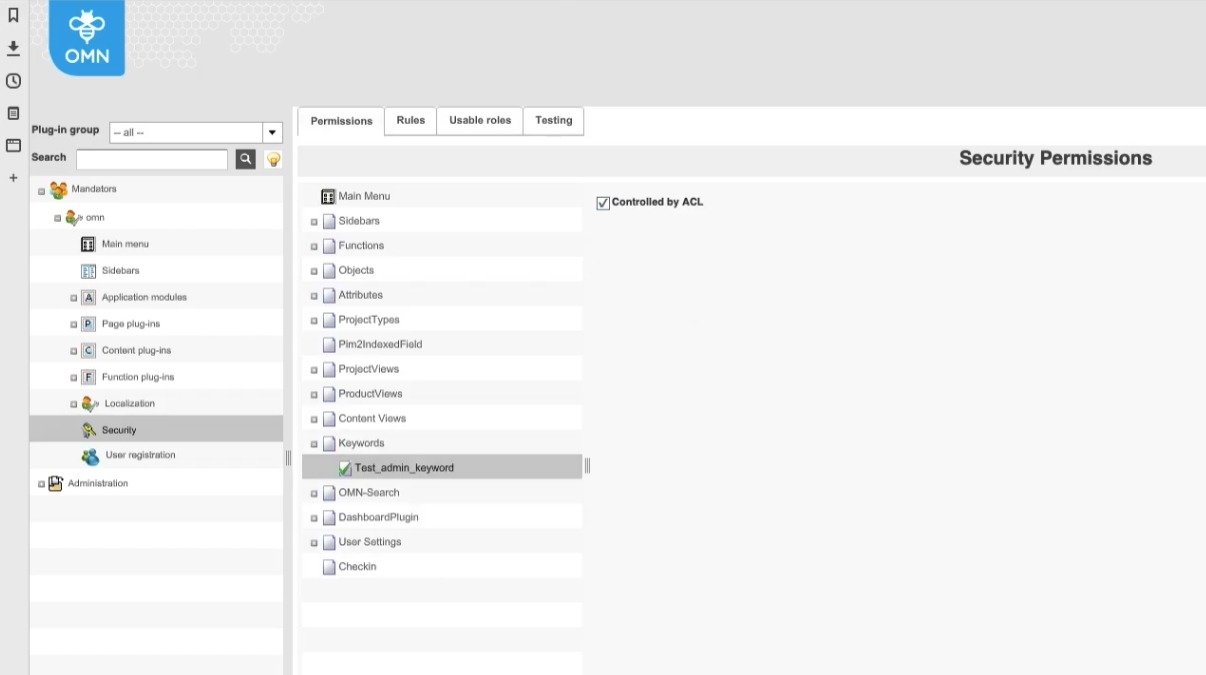Click the left panel splitter handle

pyautogui.click(x=288, y=458)
